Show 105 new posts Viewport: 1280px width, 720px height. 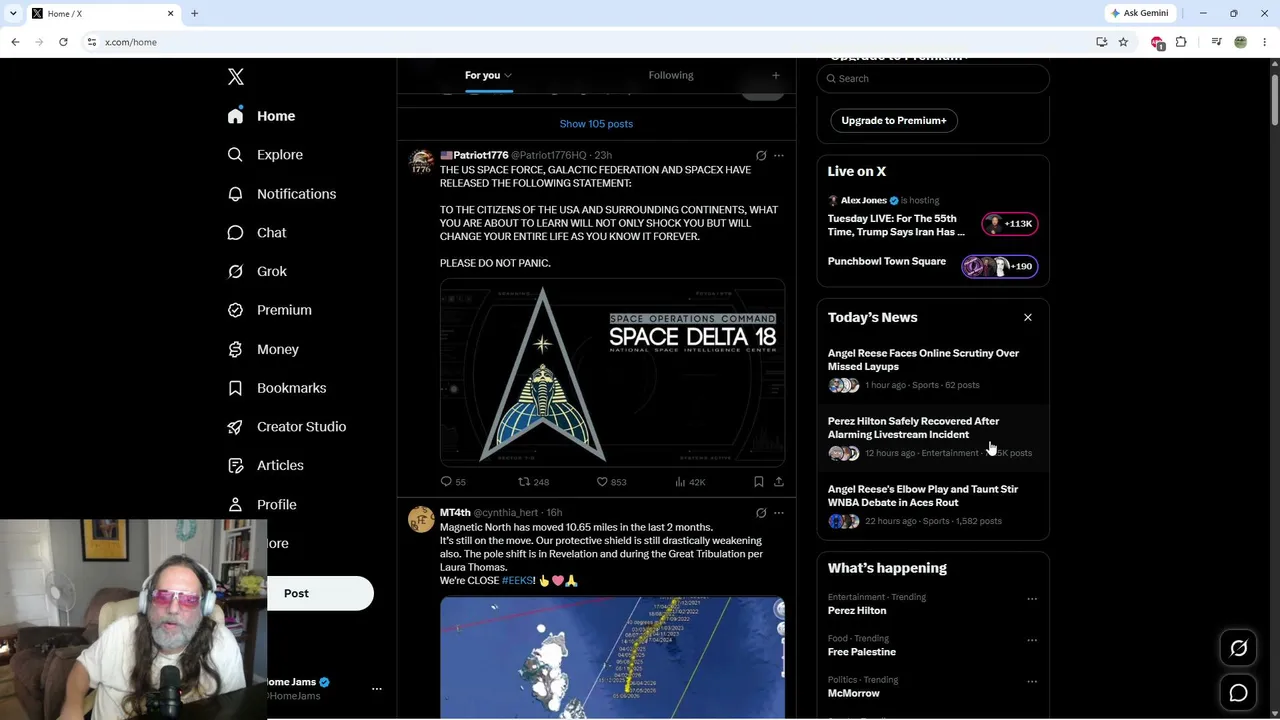pos(596,124)
